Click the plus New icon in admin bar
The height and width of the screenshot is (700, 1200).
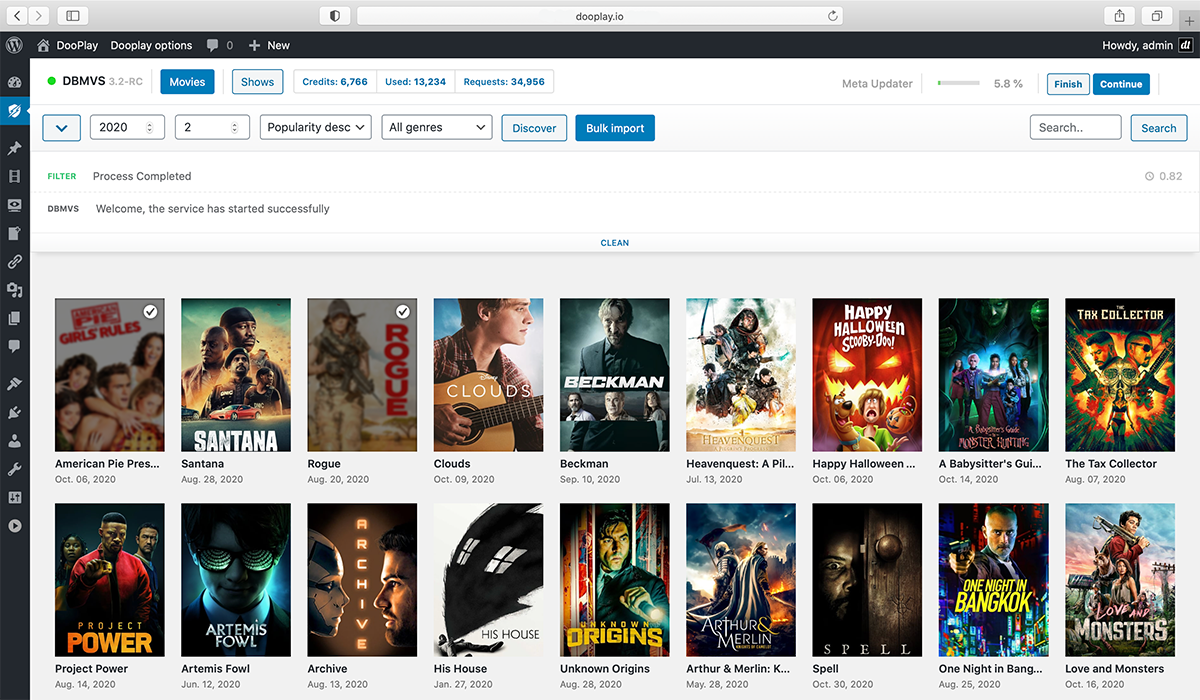pos(254,45)
